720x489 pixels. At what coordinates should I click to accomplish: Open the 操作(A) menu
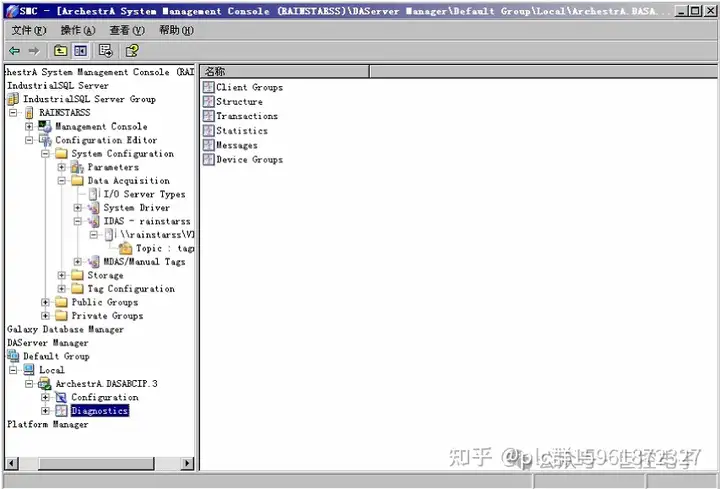pos(78,30)
